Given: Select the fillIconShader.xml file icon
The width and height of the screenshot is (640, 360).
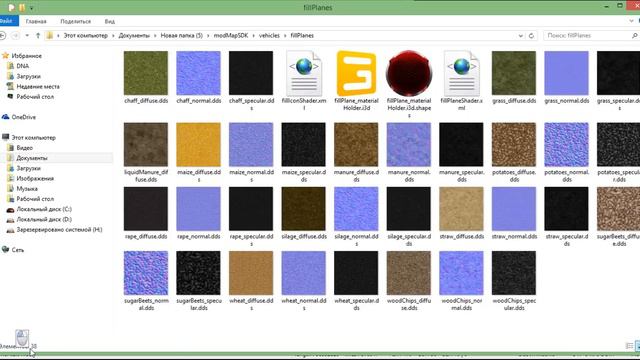Looking at the screenshot, I should (304, 73).
